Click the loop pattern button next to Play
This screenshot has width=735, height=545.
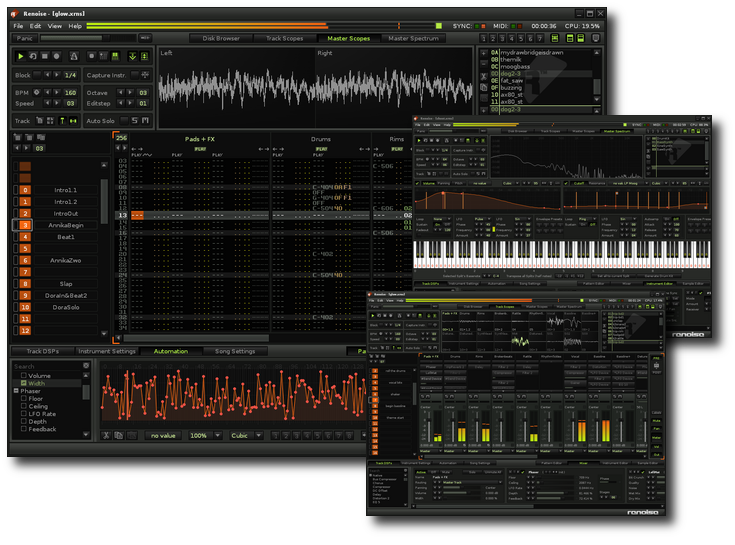33,56
